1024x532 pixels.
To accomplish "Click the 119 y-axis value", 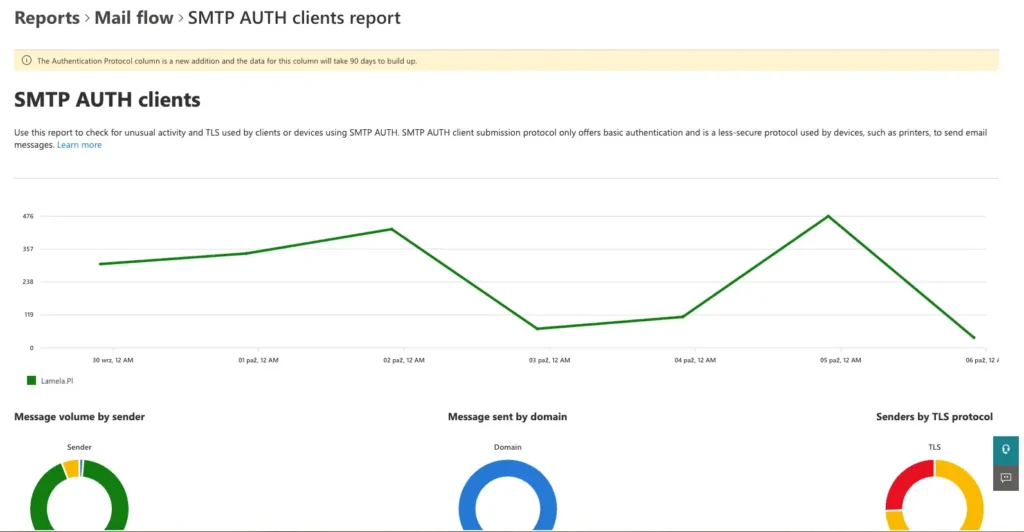I will [29, 315].
